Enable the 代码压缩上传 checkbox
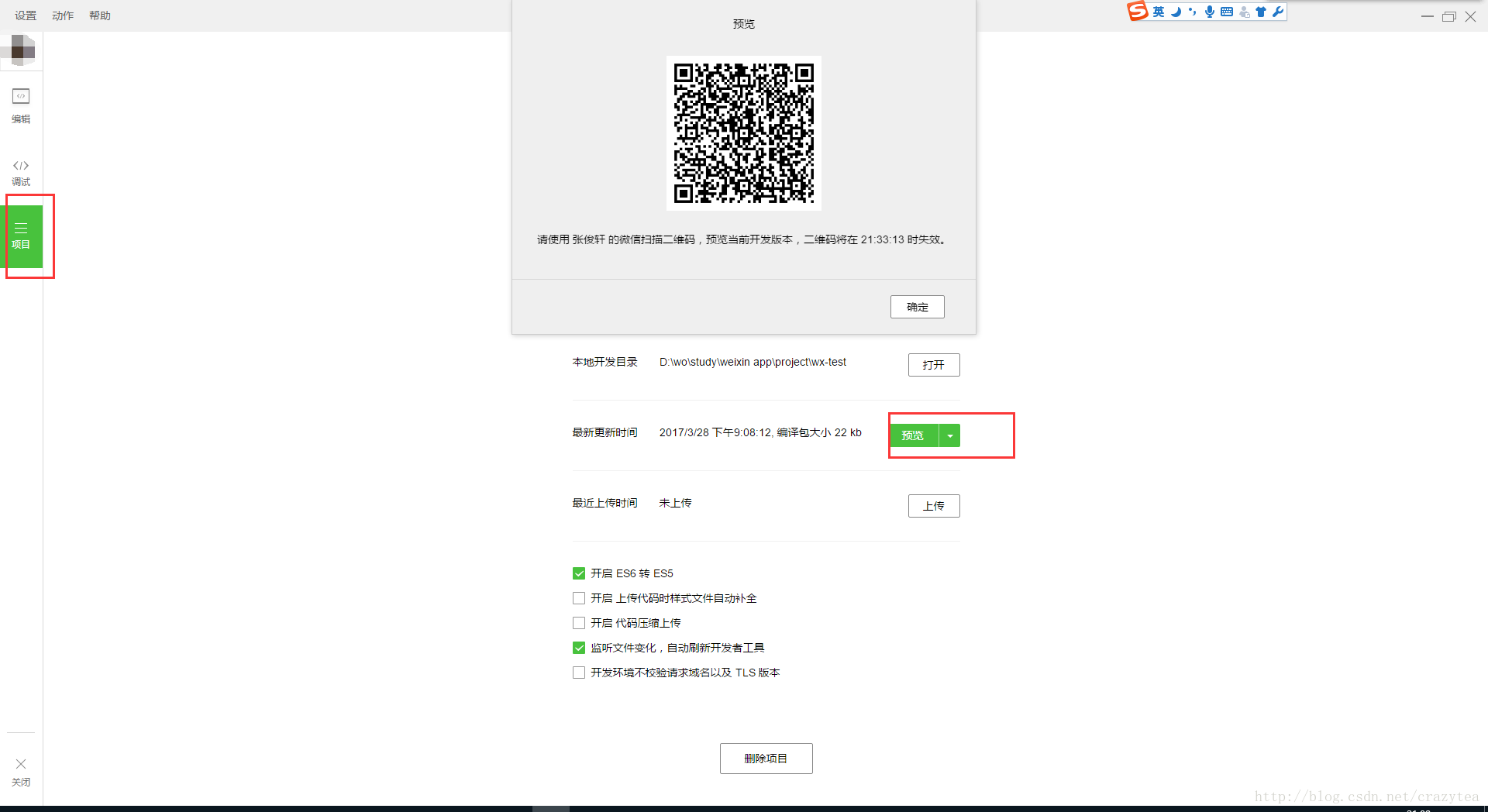The height and width of the screenshot is (812, 1488). 579,623
